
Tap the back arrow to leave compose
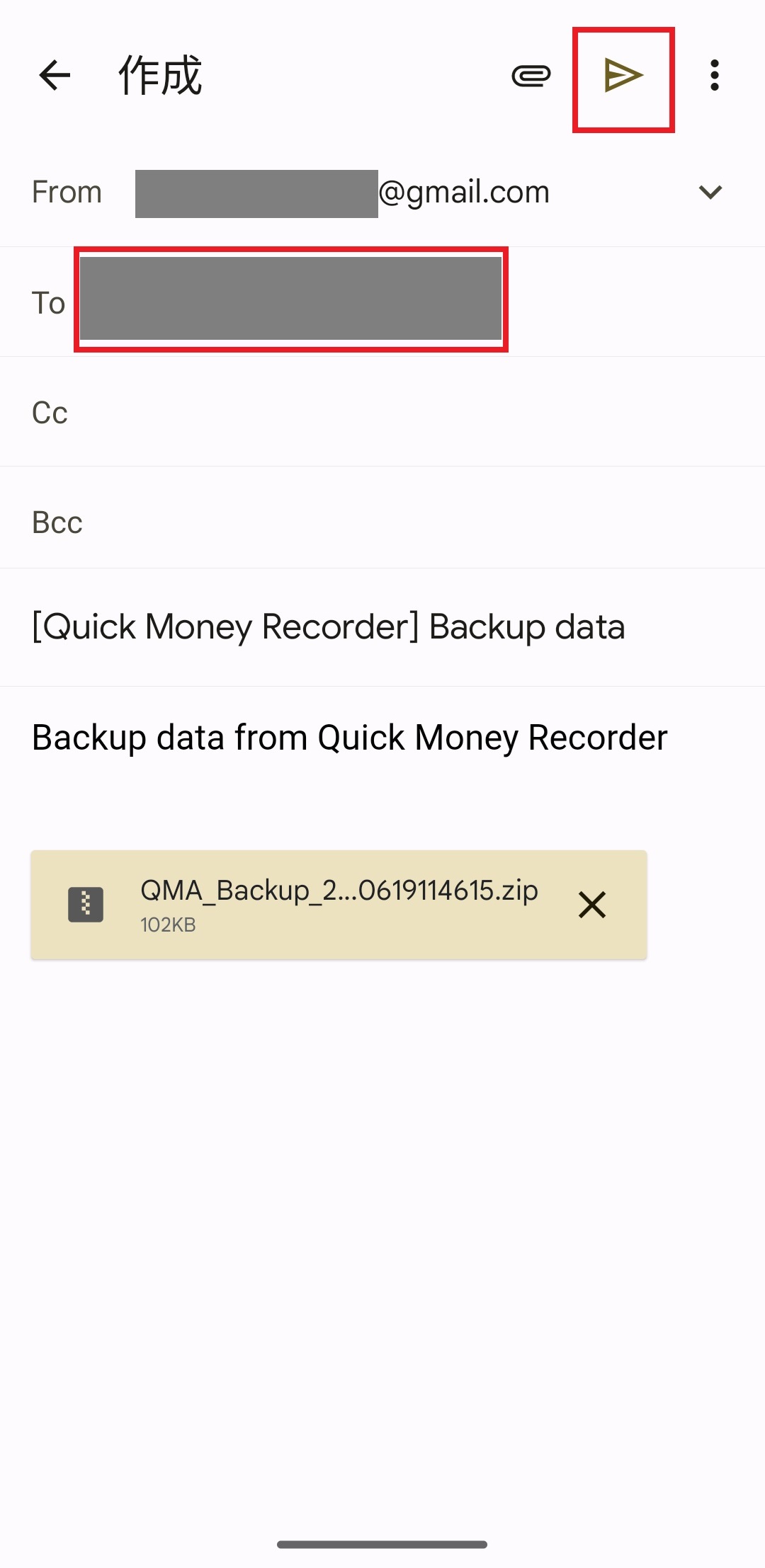coord(55,75)
